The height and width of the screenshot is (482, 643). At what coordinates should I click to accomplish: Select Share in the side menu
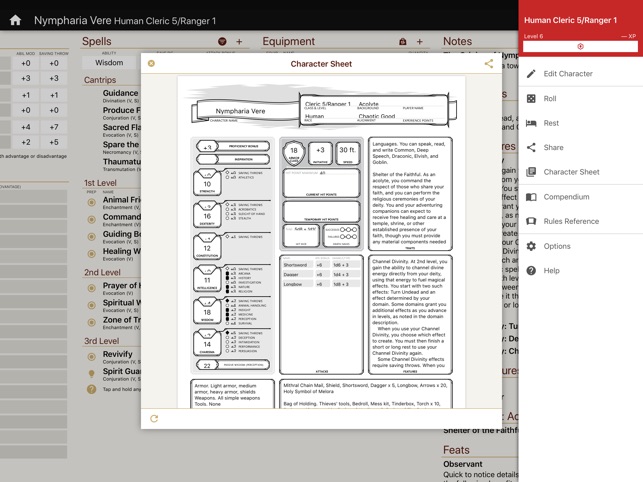[553, 148]
